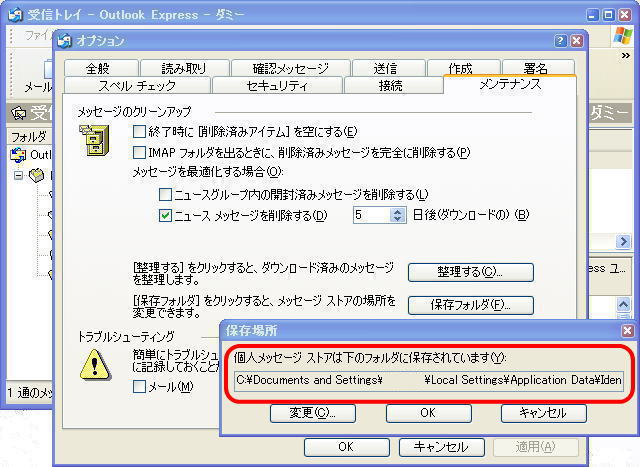Open the 読み取り tab
Image resolution: width=640 pixels, height=467 pixels.
pyautogui.click(x=184, y=68)
